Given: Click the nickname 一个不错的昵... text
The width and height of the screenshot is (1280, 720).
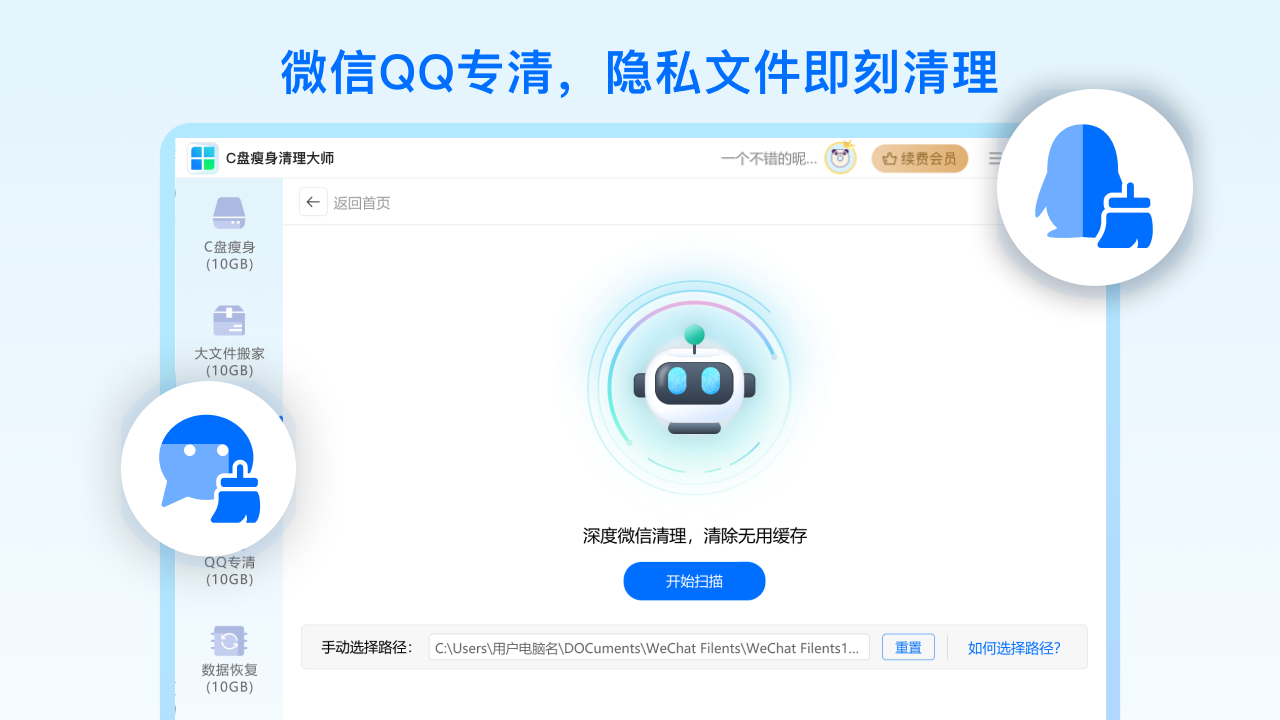Looking at the screenshot, I should coord(769,158).
